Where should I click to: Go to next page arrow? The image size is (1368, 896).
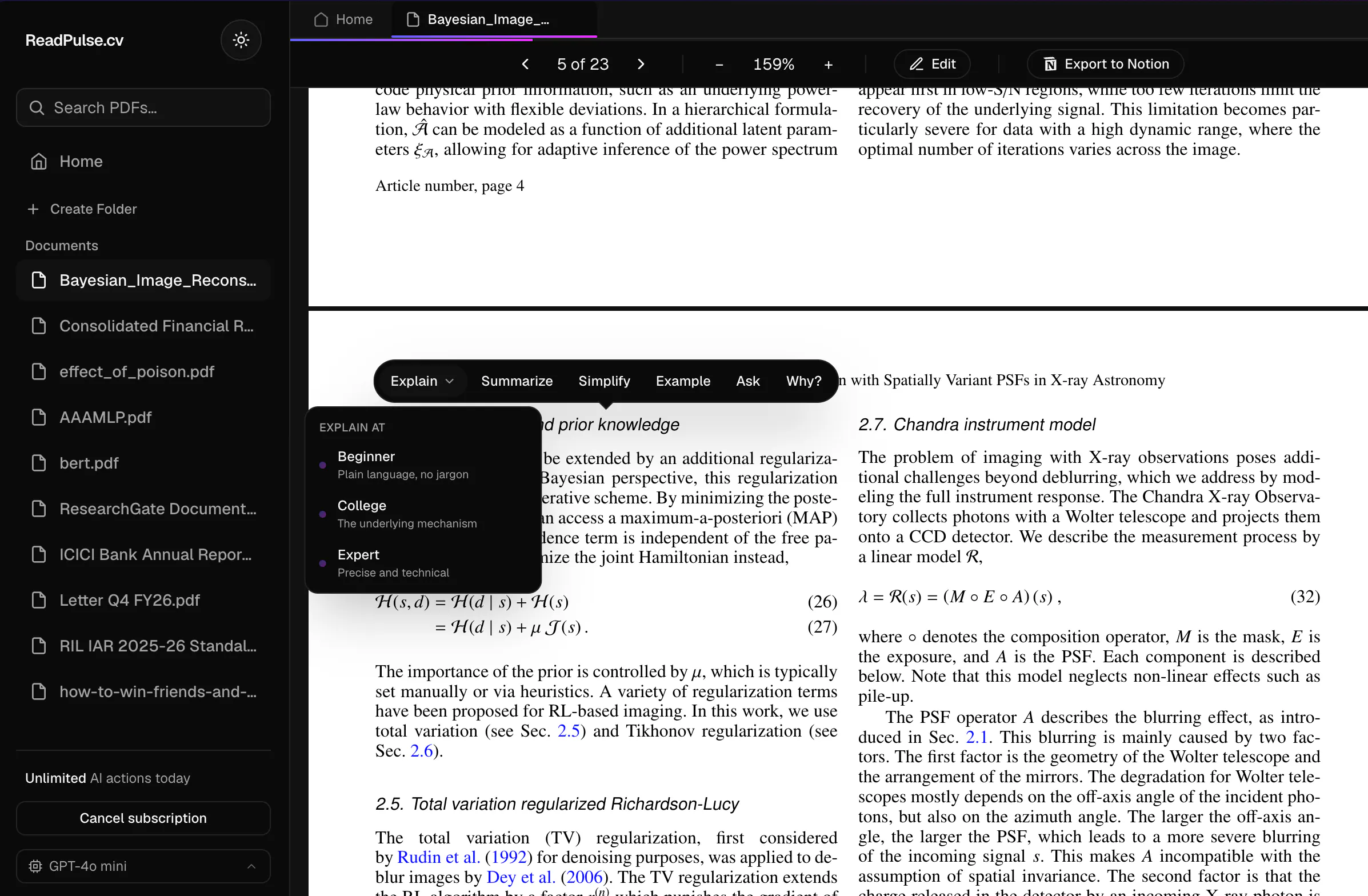[x=641, y=64]
